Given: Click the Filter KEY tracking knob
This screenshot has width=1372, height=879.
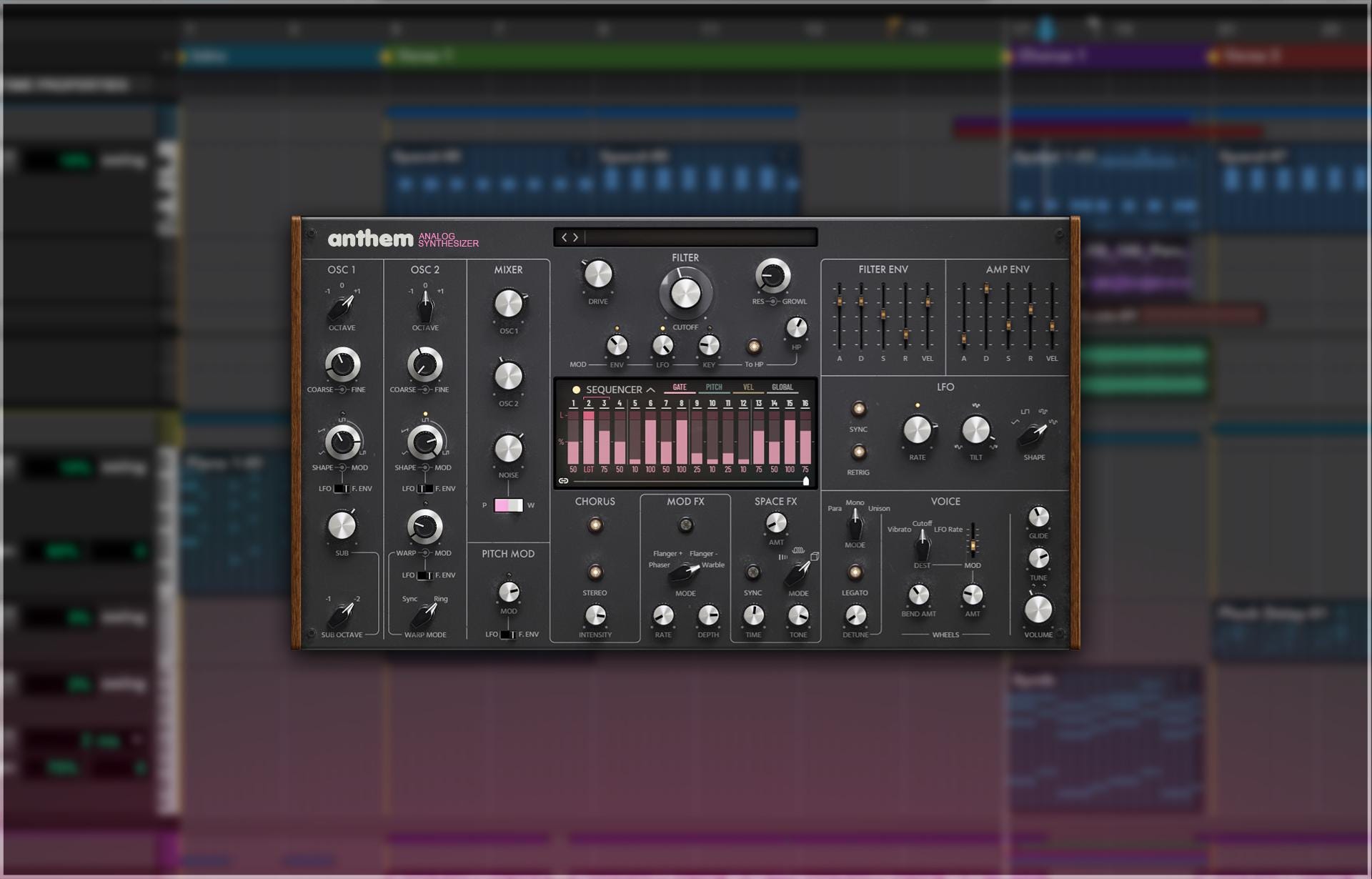Looking at the screenshot, I should (x=709, y=346).
